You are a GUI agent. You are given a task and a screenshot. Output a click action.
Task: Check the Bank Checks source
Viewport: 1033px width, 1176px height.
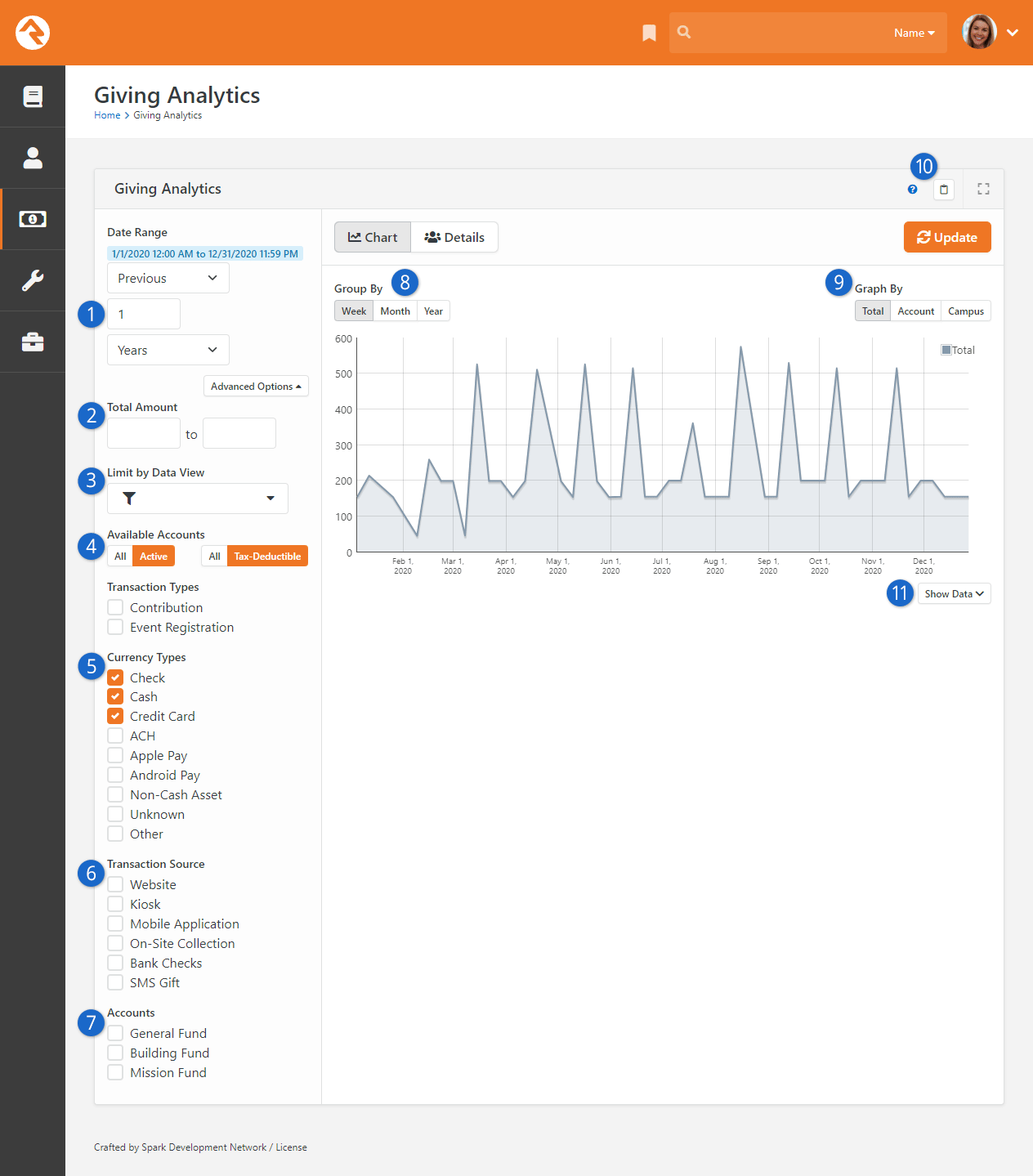tap(115, 963)
